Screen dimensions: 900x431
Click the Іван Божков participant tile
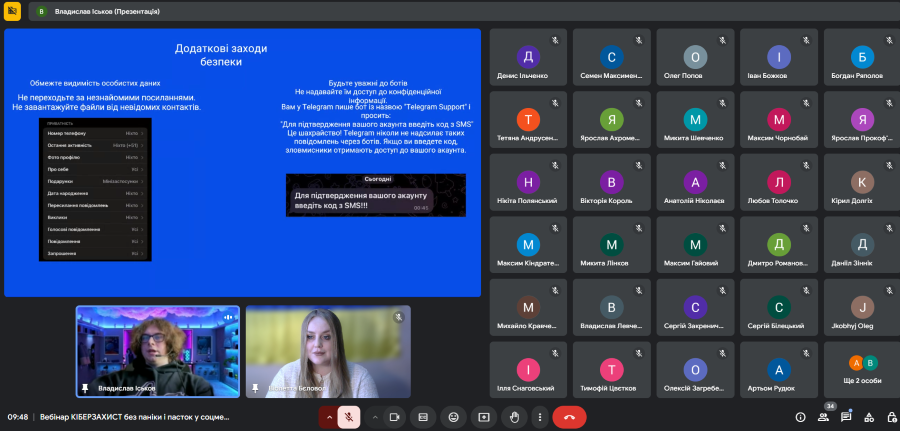(x=779, y=57)
